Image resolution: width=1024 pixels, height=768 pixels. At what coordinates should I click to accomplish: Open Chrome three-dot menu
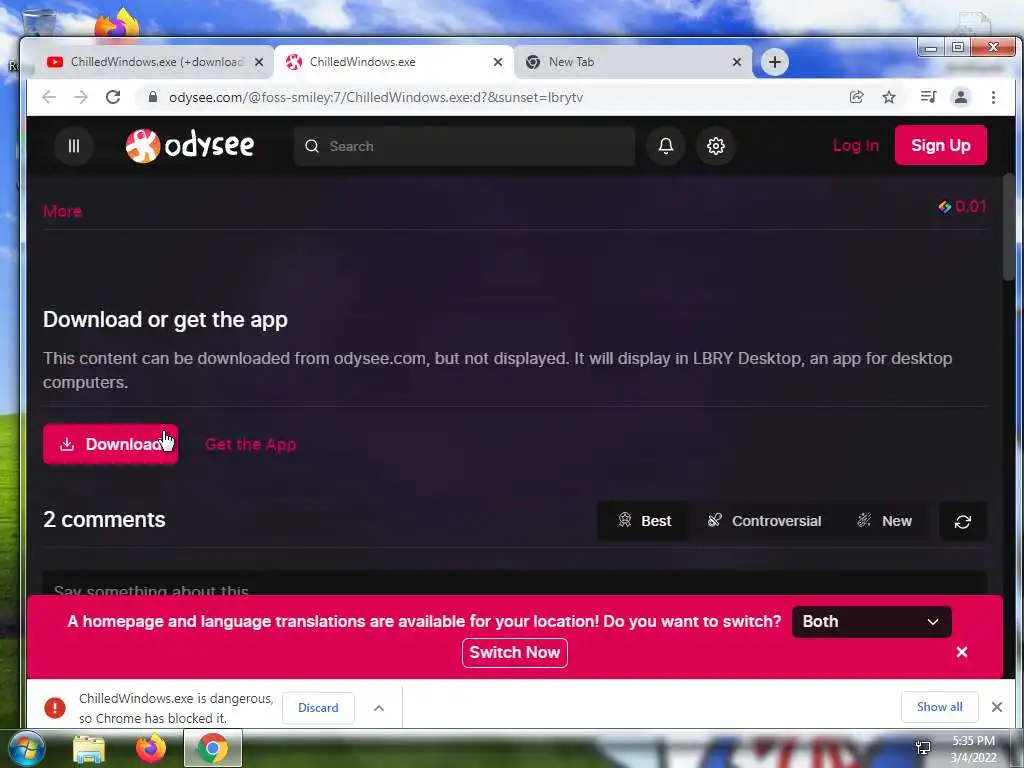click(993, 97)
